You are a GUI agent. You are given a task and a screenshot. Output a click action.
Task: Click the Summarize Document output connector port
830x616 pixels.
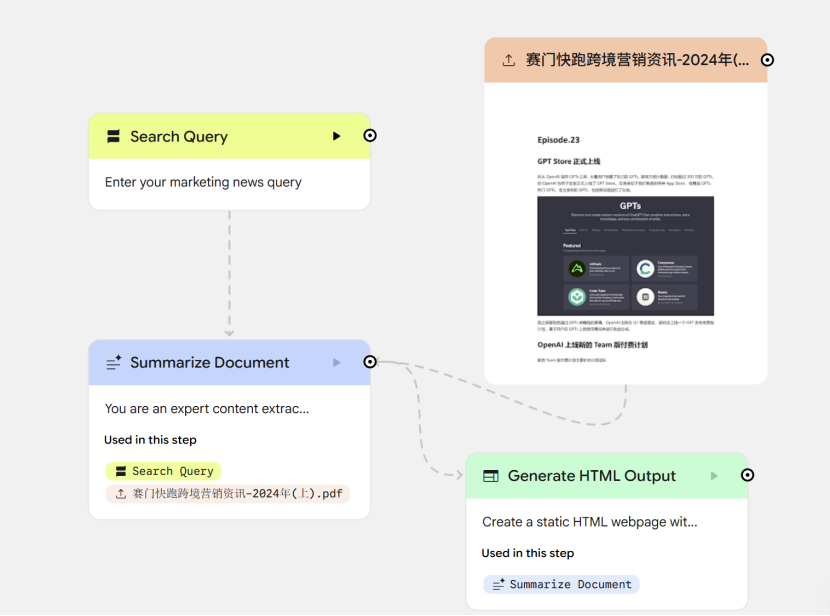pos(370,361)
